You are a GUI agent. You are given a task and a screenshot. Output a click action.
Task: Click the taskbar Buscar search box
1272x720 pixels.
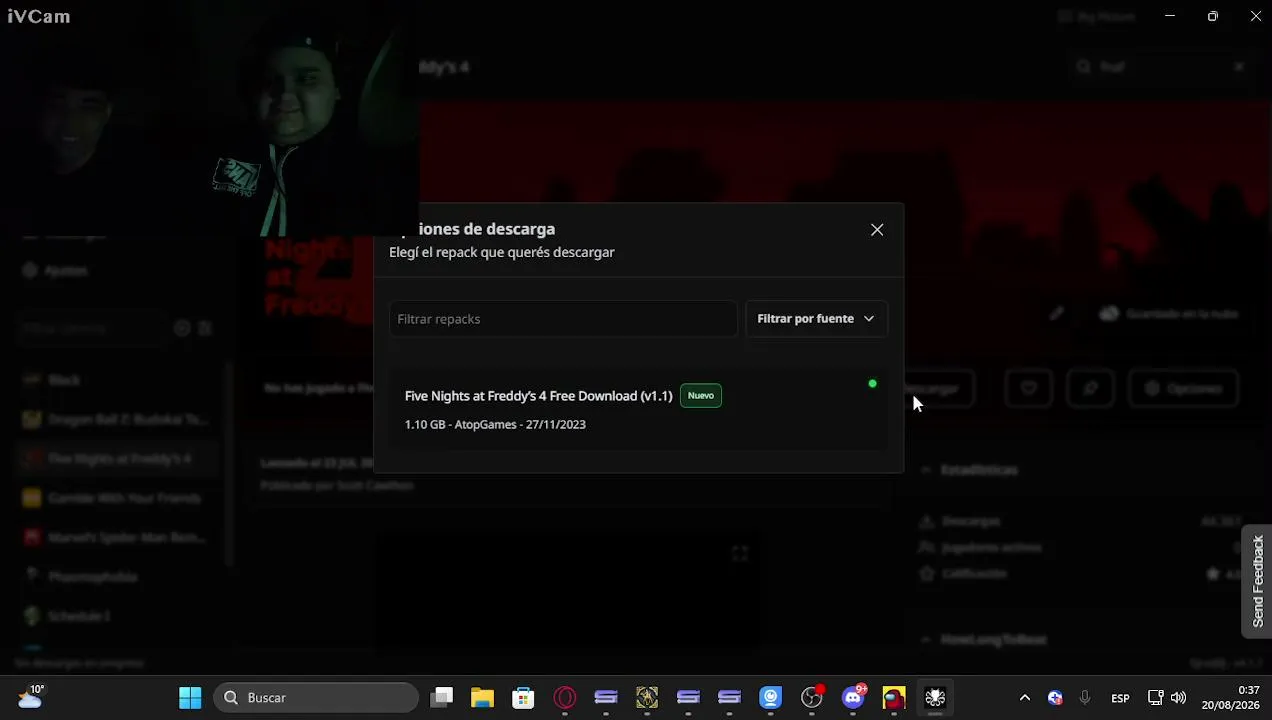tap(316, 697)
